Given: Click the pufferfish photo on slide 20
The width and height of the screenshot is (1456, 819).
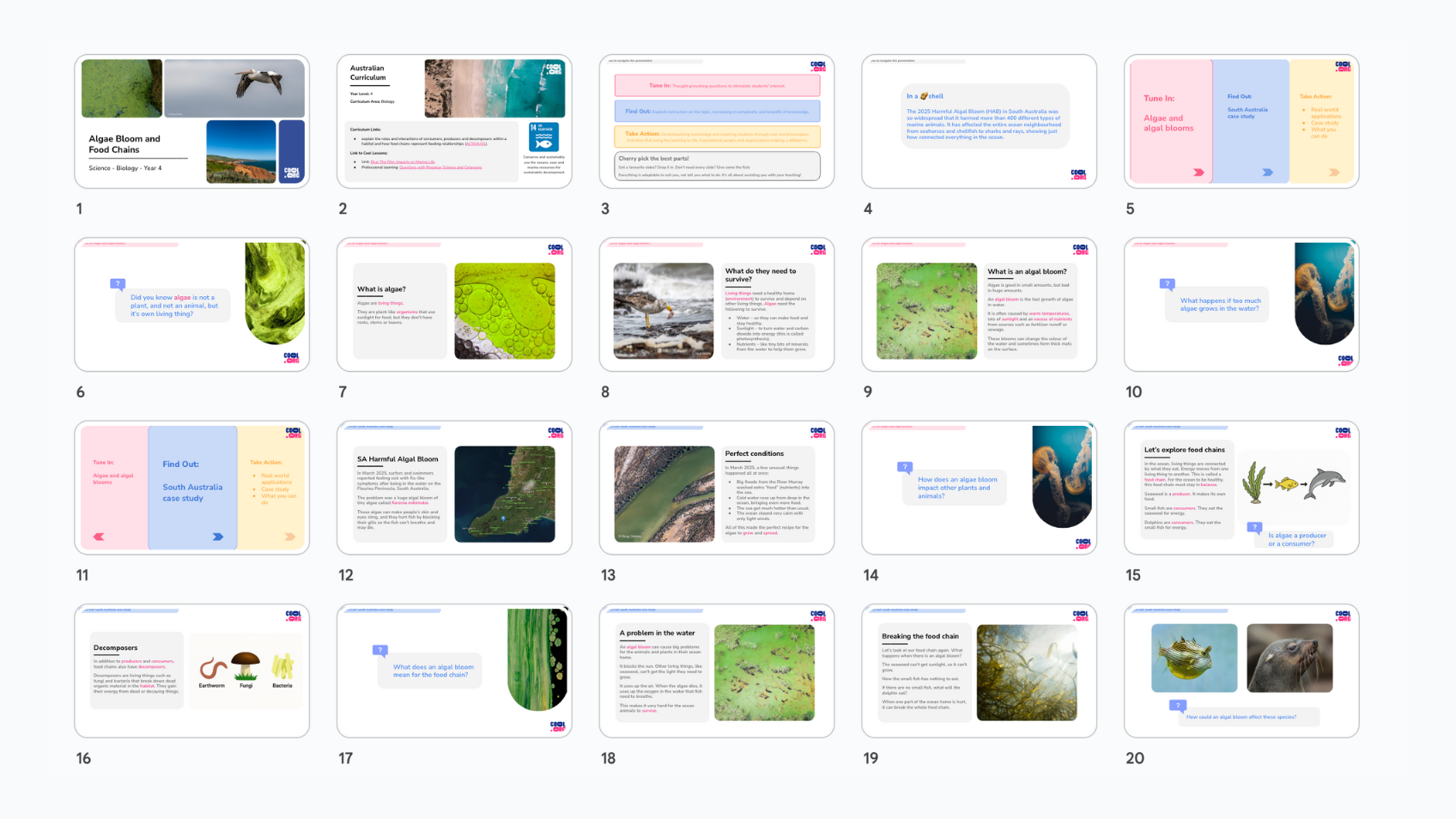Looking at the screenshot, I should pos(1194,658).
